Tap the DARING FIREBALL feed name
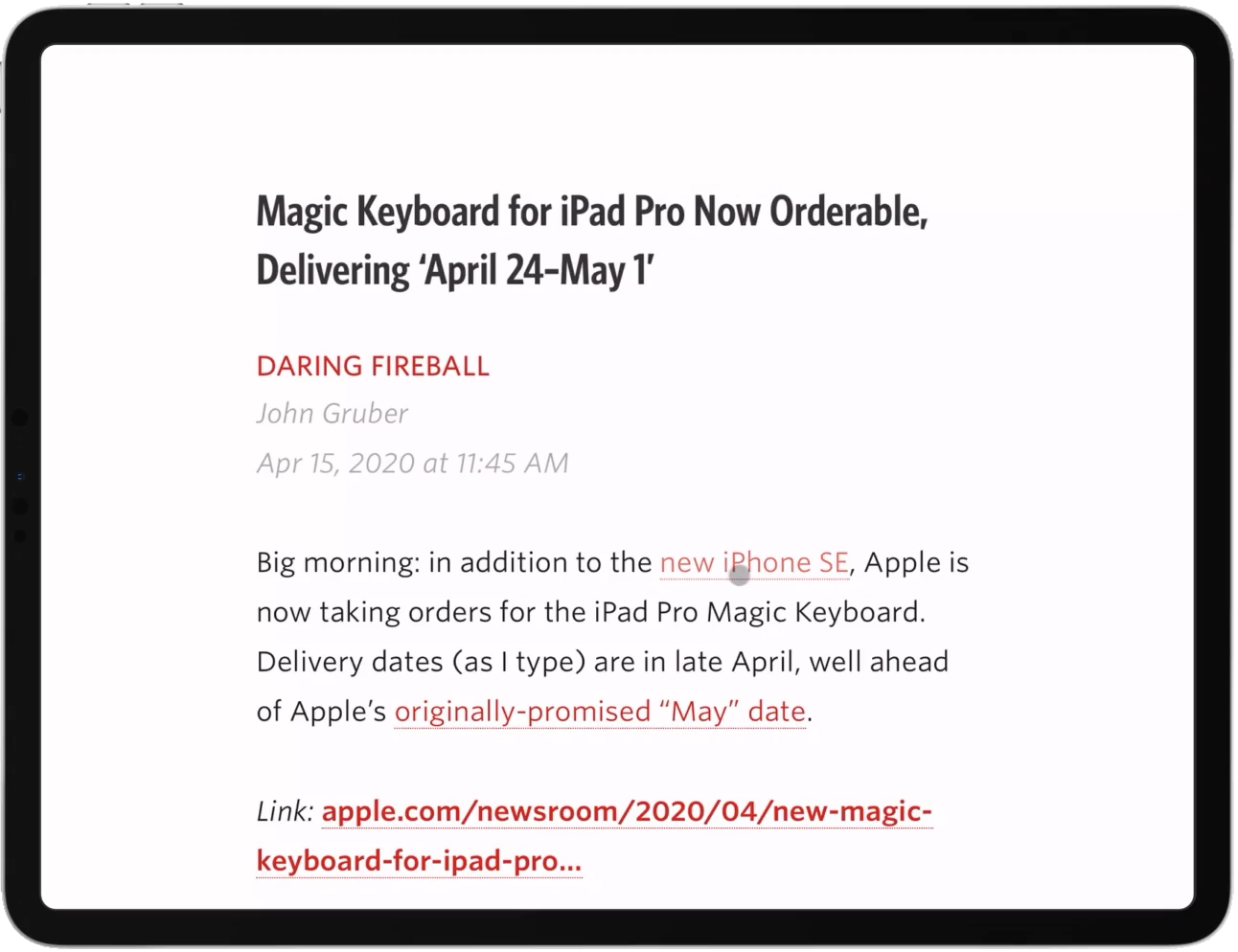This screenshot has width=1238, height=952. coord(373,366)
